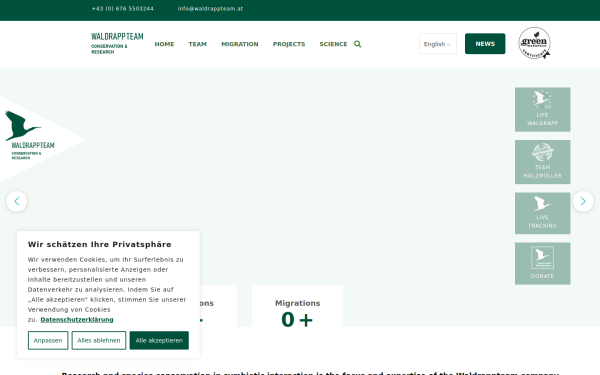Click the Waldrappteam header logo
The width and height of the screenshot is (600, 375).
tap(117, 44)
